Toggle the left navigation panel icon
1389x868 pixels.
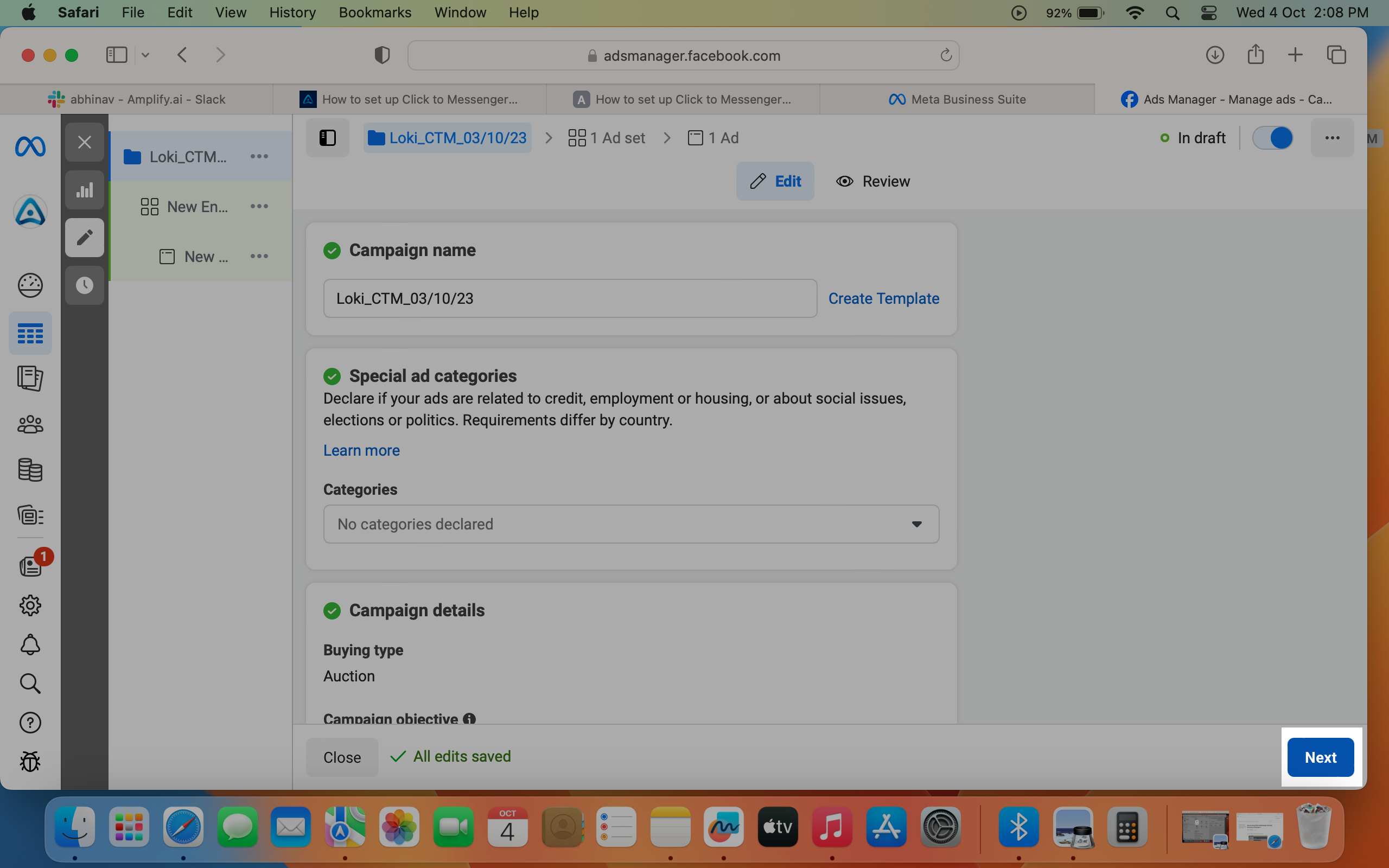(x=327, y=138)
